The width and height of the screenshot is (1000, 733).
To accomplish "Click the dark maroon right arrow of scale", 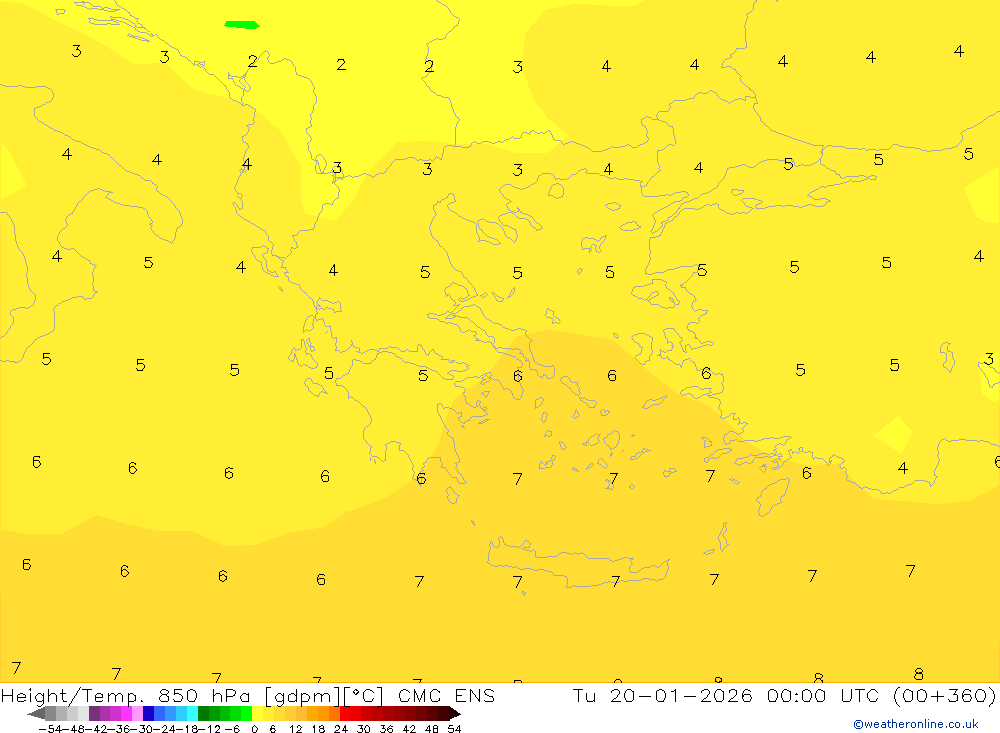I will pos(455,714).
